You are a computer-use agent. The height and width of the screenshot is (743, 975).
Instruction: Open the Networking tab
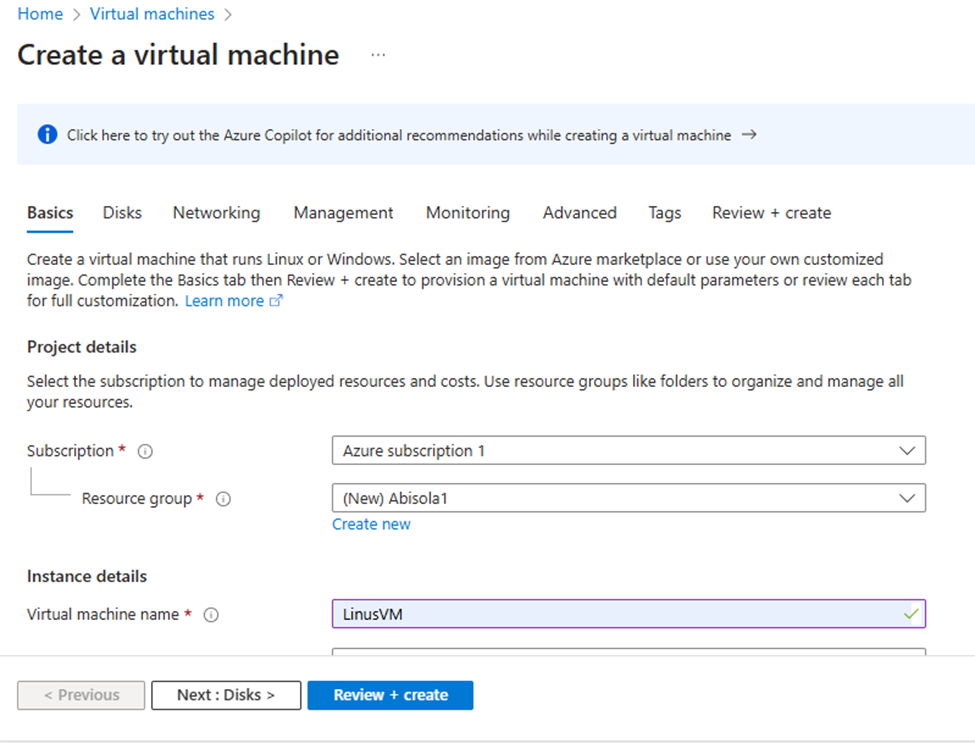tap(216, 213)
